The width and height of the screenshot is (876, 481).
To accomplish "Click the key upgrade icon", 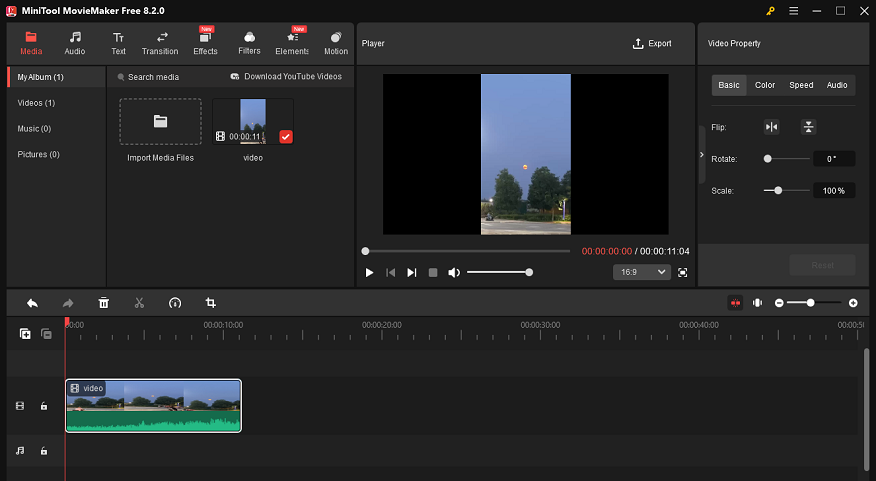I will 770,11.
